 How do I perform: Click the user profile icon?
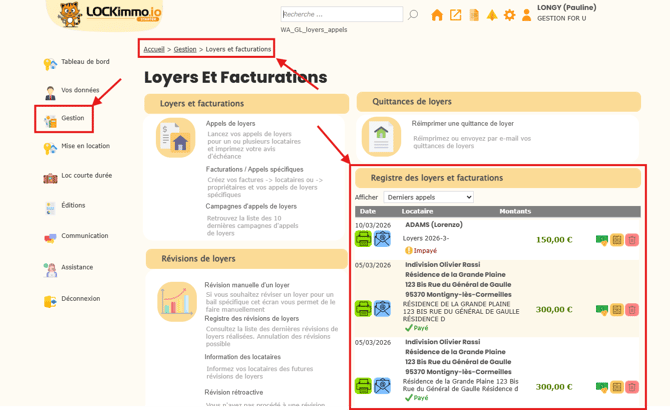click(526, 15)
